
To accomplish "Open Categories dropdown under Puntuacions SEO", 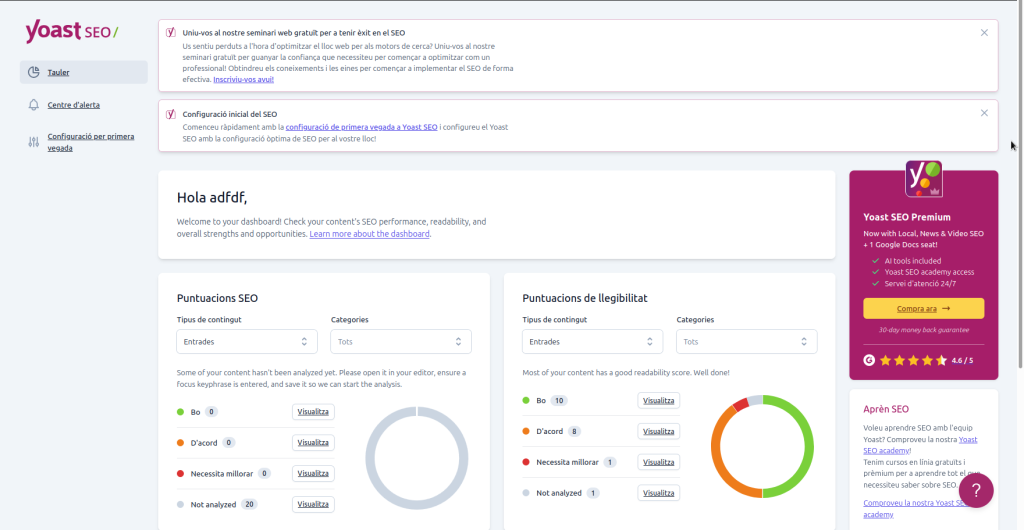I will [x=400, y=342].
